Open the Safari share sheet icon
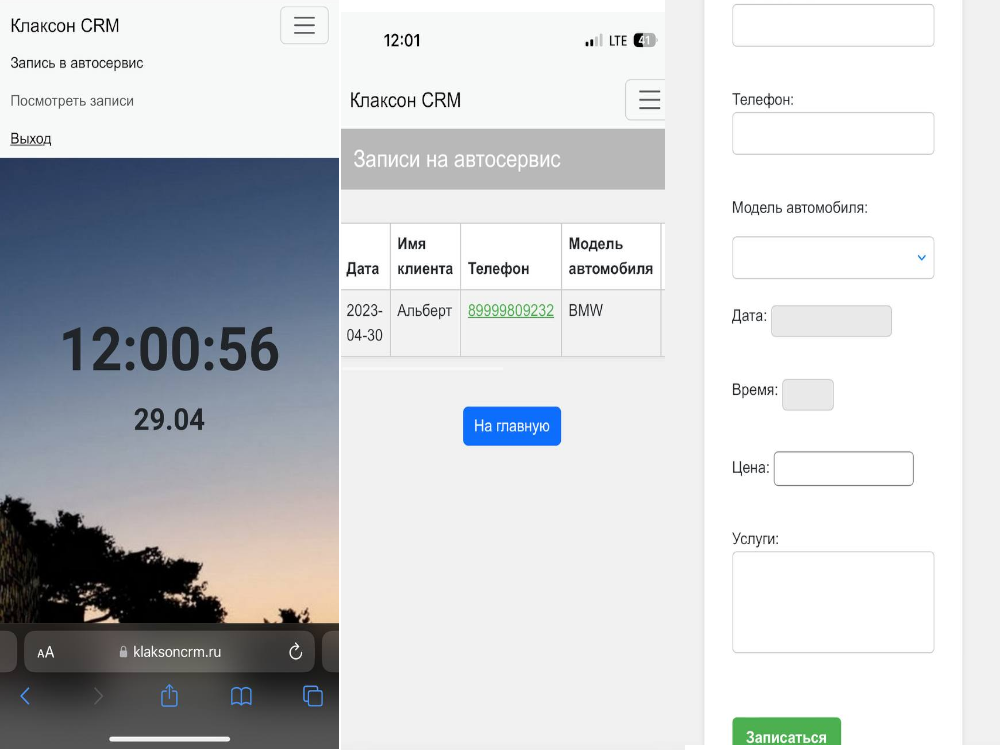Screen dimensions: 1000x750 point(169,696)
